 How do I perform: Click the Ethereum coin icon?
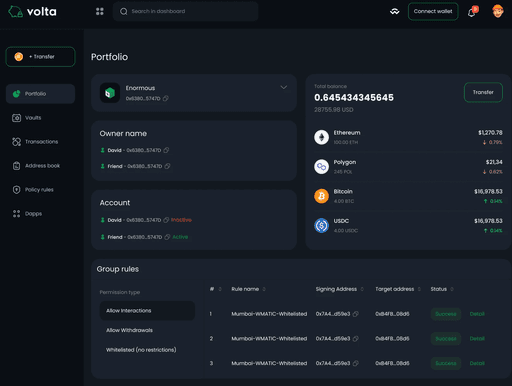click(x=321, y=137)
